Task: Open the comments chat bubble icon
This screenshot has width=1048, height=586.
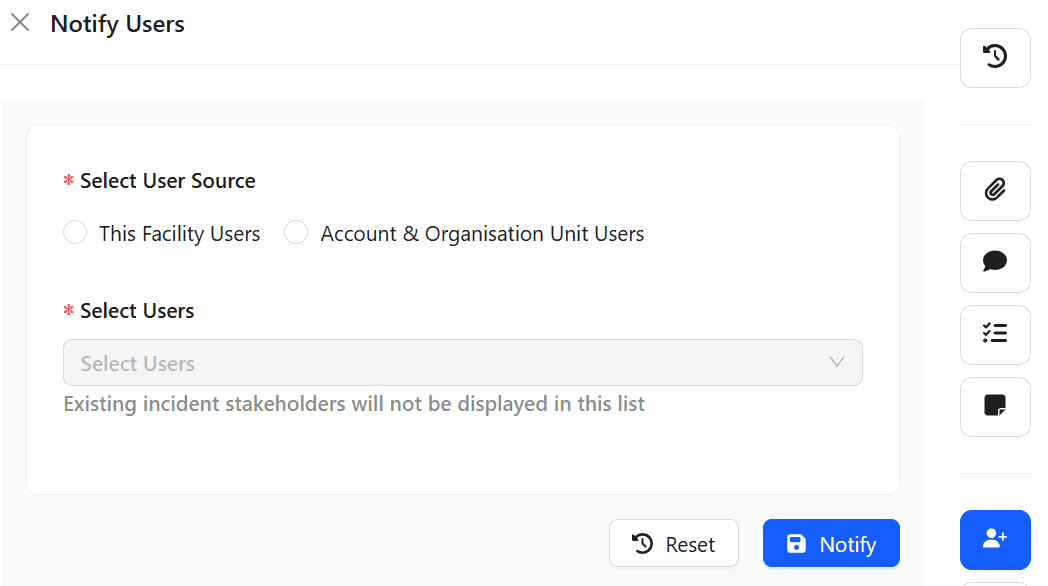Action: [x=995, y=262]
